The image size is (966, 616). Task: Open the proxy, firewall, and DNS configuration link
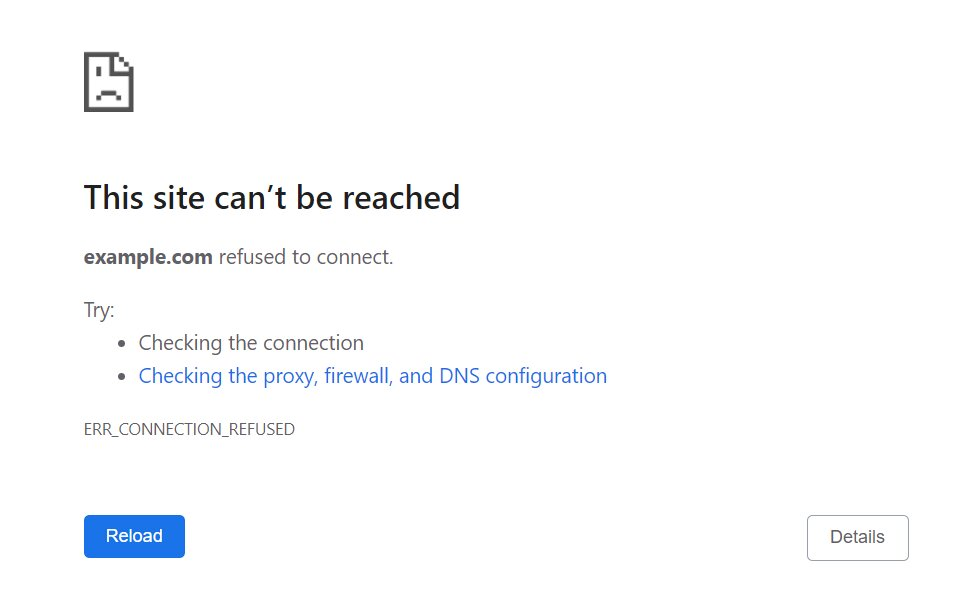372,375
